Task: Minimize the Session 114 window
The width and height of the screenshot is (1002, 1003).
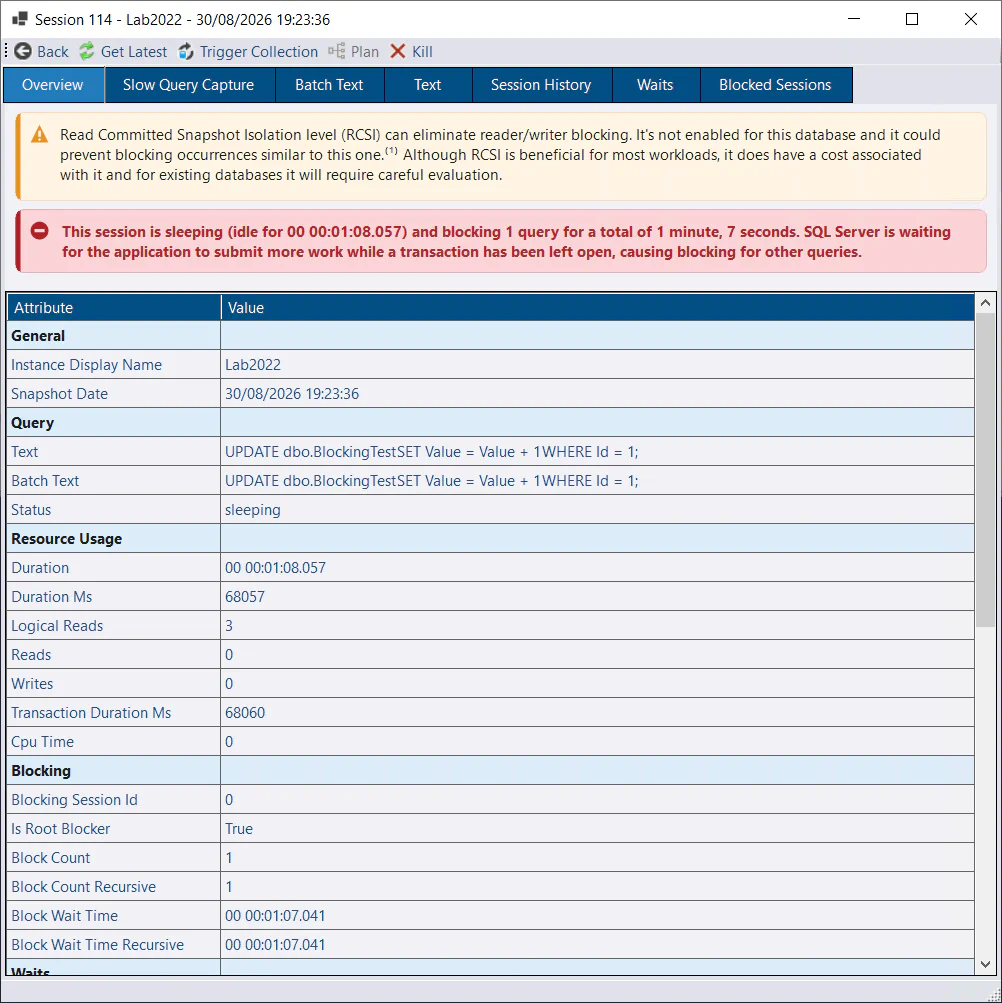Action: click(x=854, y=19)
